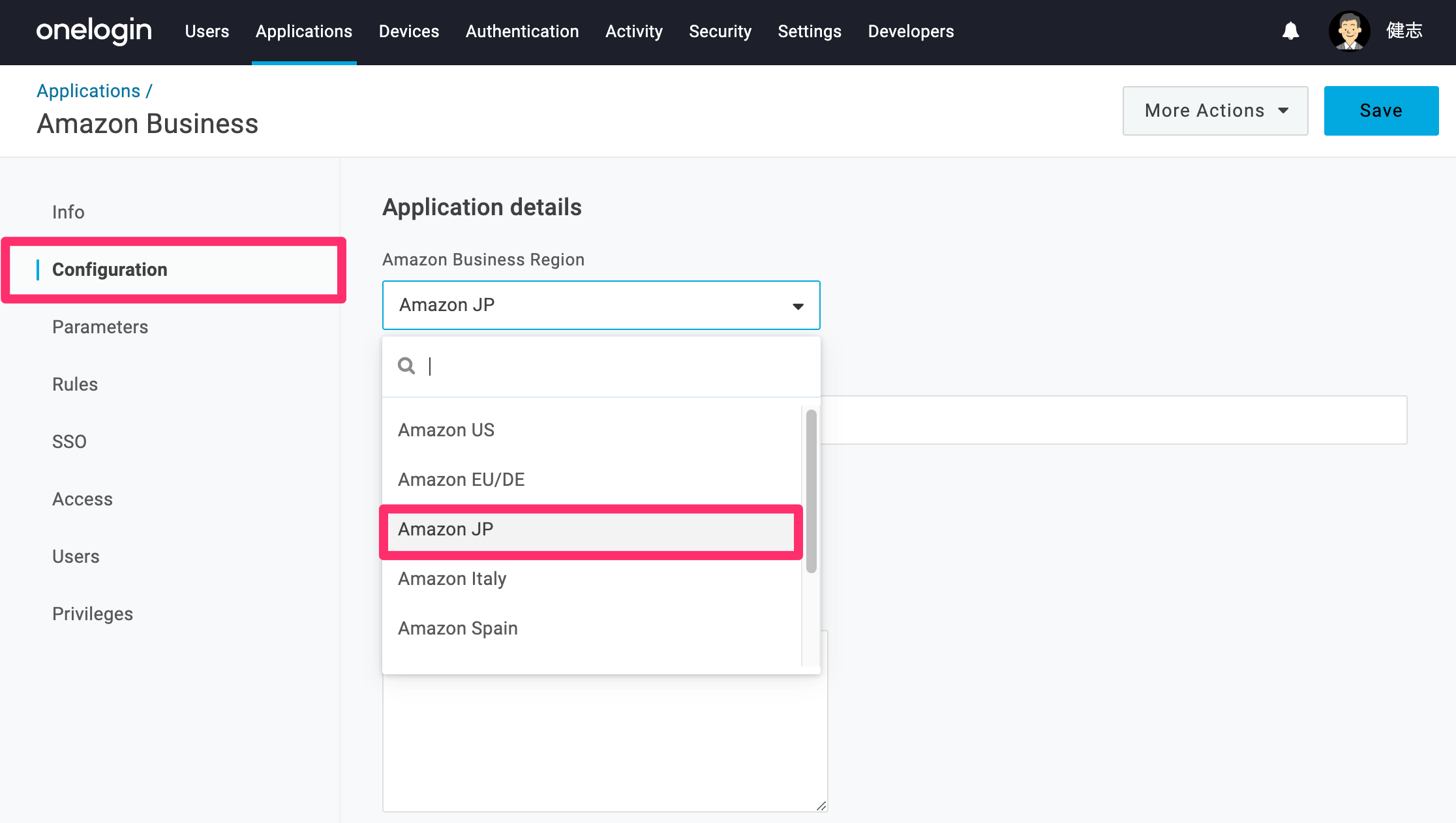Open the Devices menu
This screenshot has width=1456, height=823.
pyautogui.click(x=409, y=31)
